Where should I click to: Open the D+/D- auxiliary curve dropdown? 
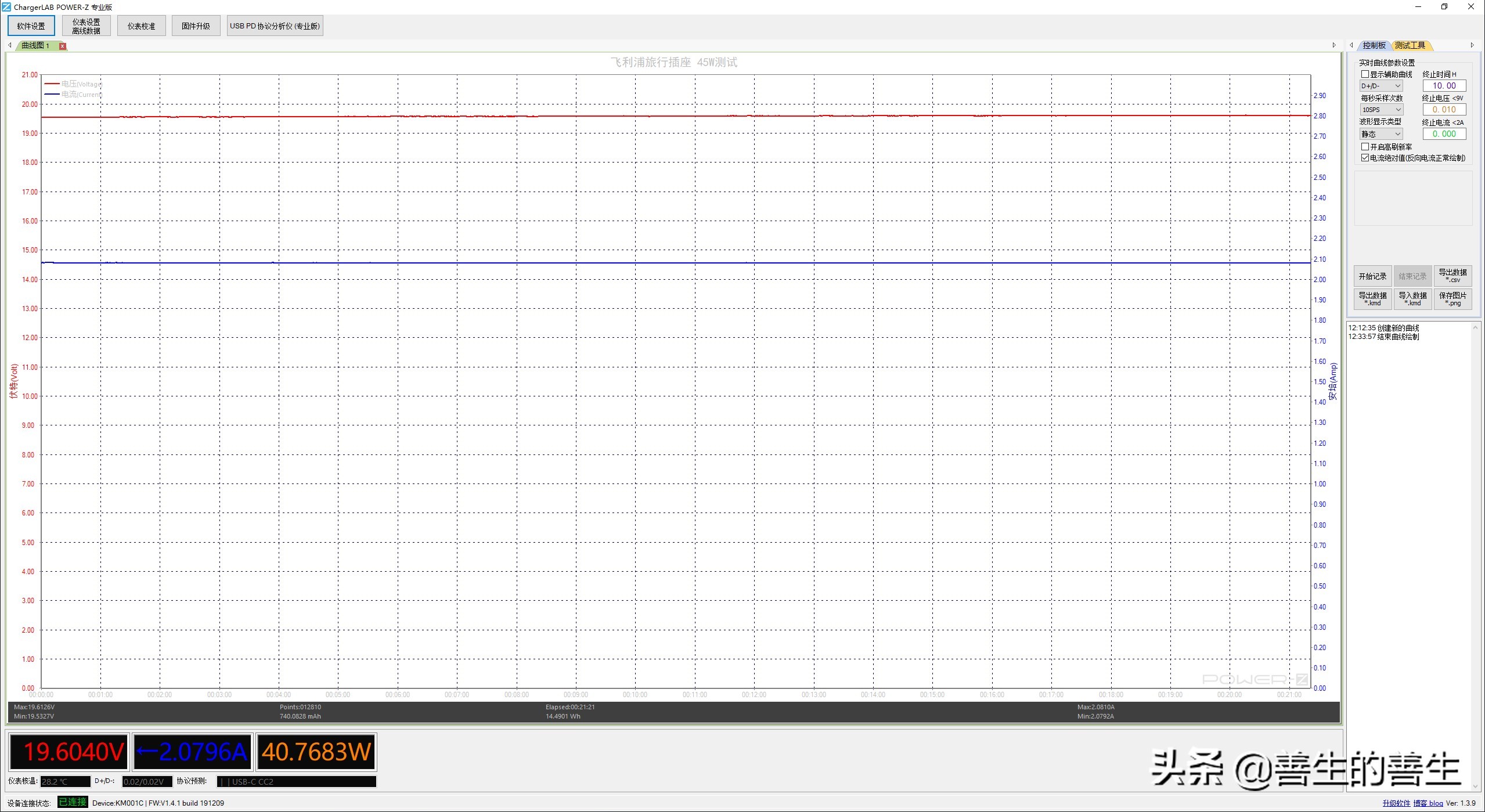tap(1381, 86)
